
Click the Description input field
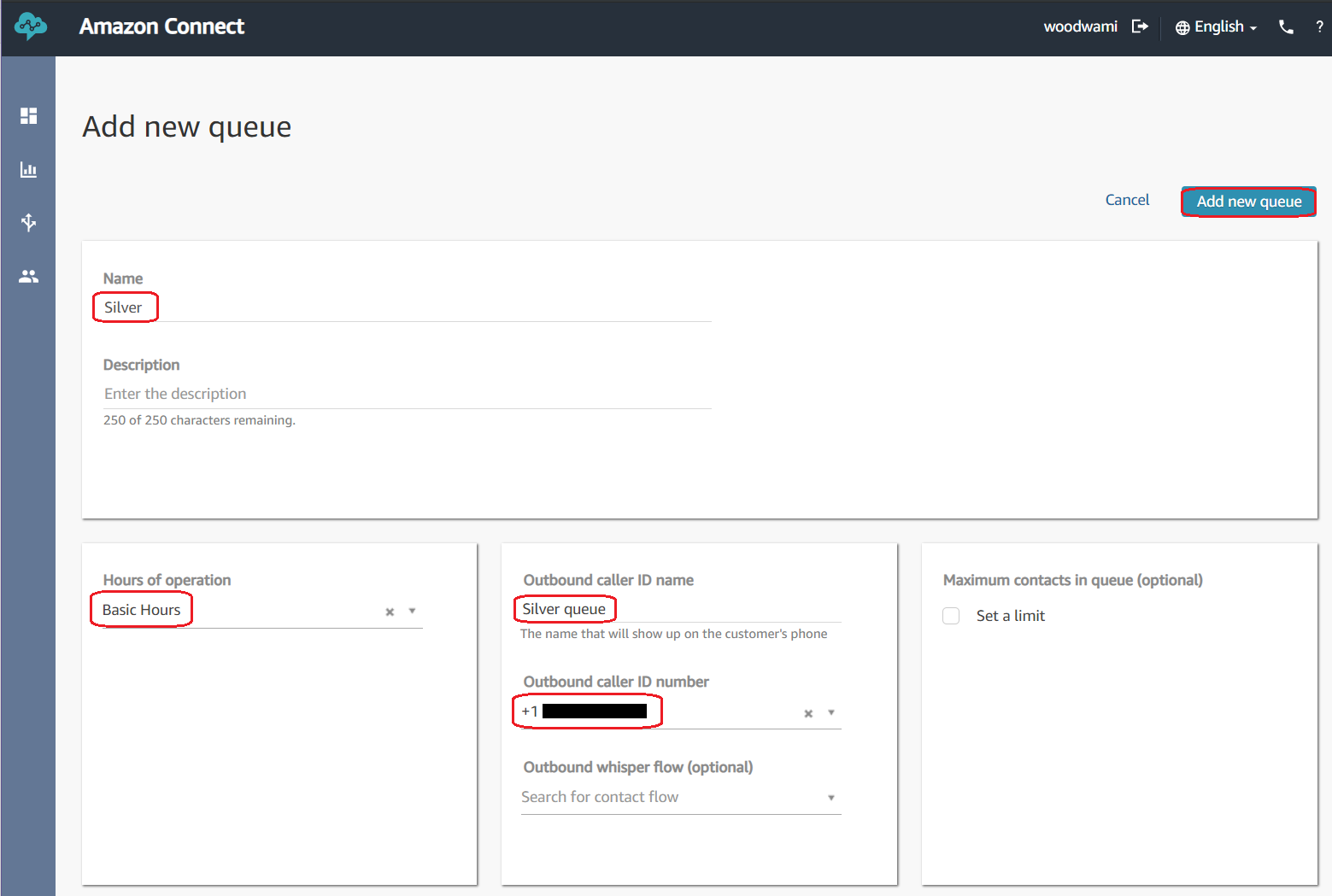pos(407,394)
